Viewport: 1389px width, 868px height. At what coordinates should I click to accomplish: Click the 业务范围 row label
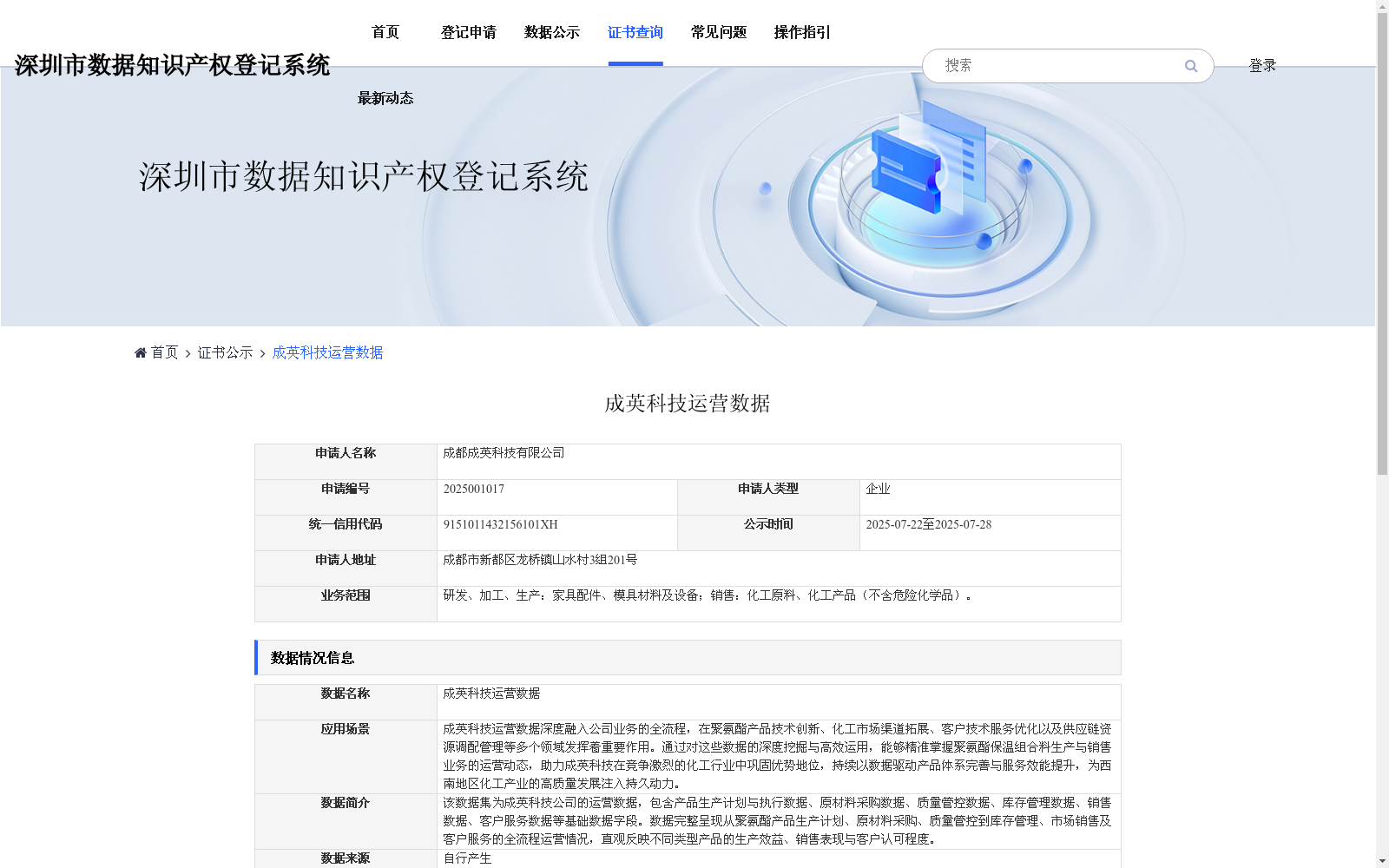(x=346, y=595)
